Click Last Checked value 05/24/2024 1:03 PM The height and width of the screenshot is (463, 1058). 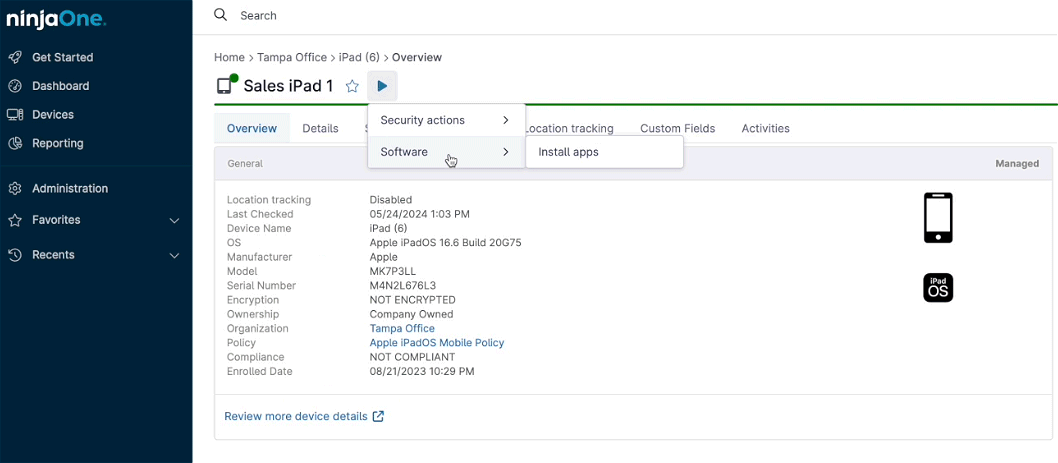pyautogui.click(x=420, y=214)
